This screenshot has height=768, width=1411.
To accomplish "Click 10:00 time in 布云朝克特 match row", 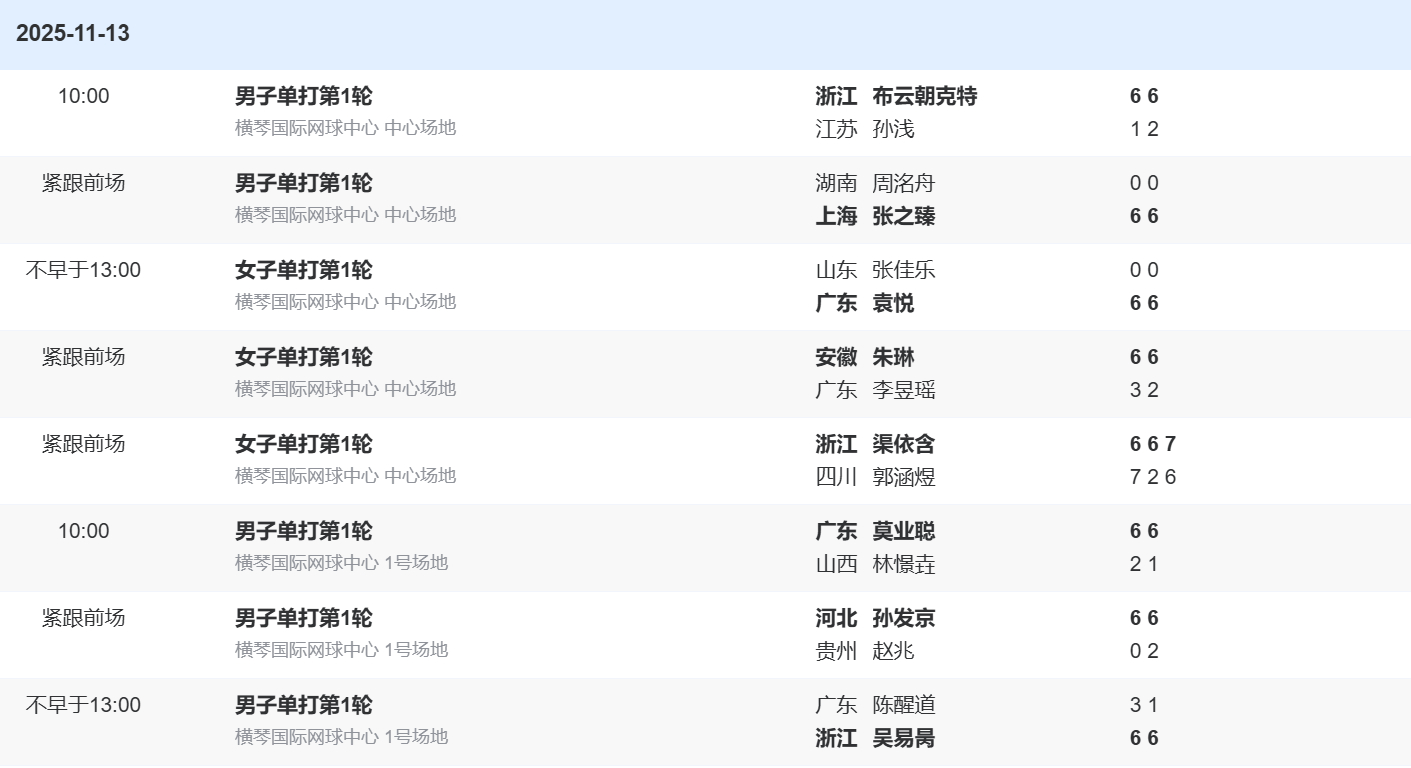I will point(84,96).
